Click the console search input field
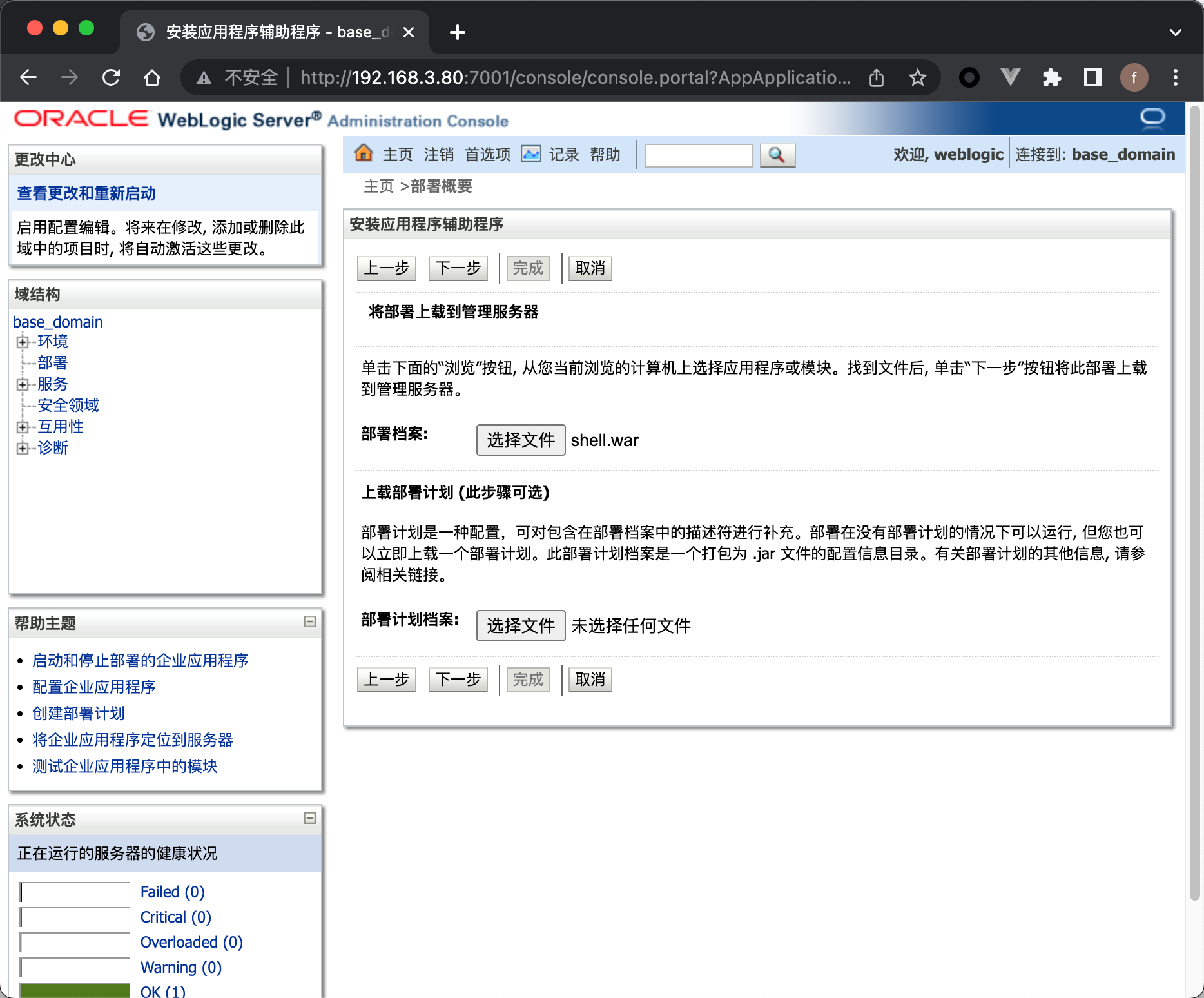Image resolution: width=1204 pixels, height=998 pixels. (x=699, y=155)
